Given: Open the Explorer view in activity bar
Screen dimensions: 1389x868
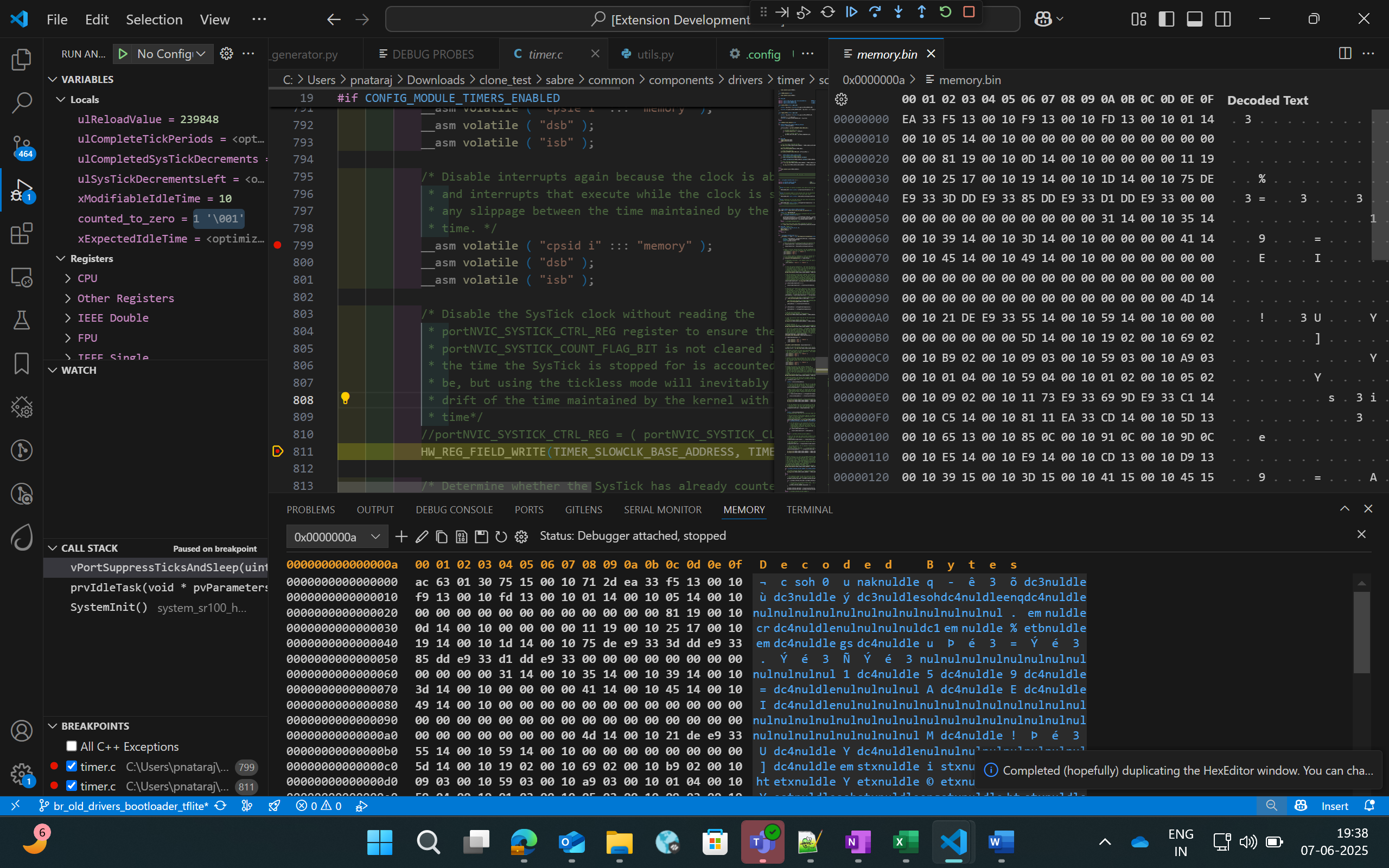Looking at the screenshot, I should pyautogui.click(x=21, y=59).
